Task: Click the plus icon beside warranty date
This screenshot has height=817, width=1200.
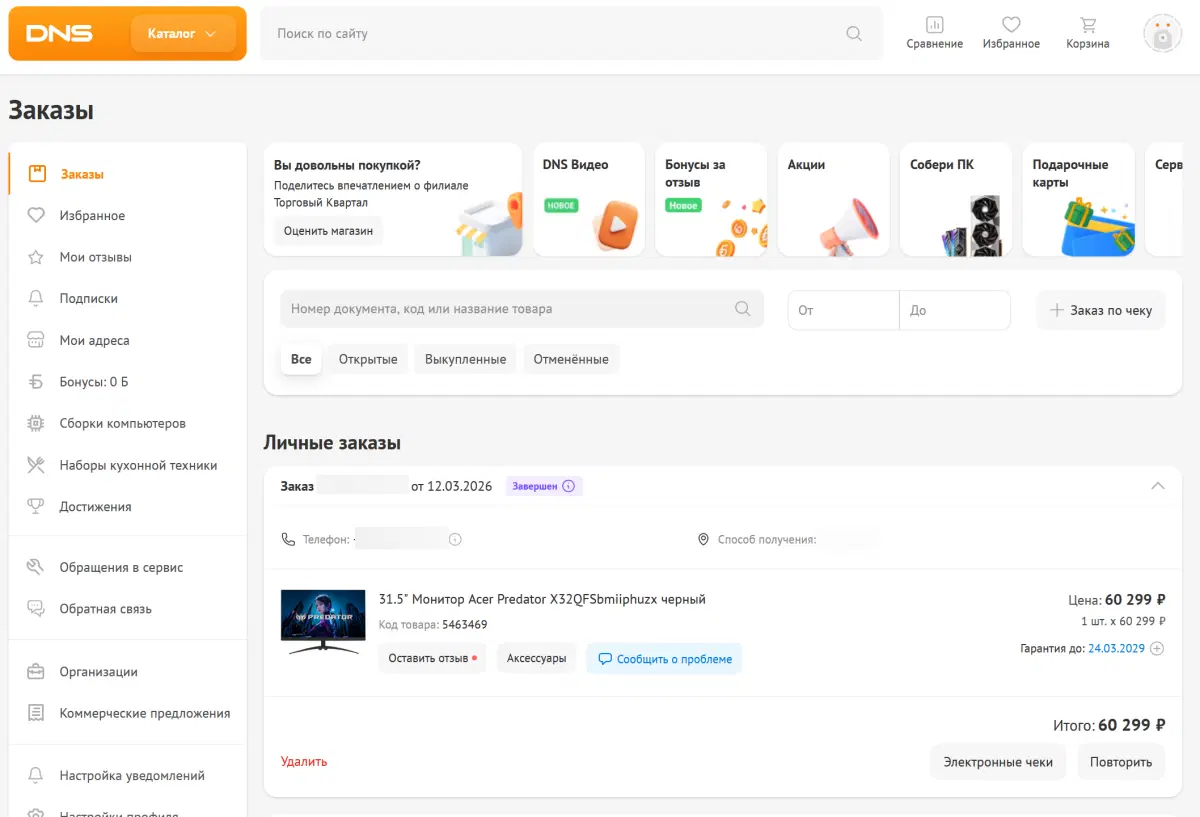Action: point(1157,648)
